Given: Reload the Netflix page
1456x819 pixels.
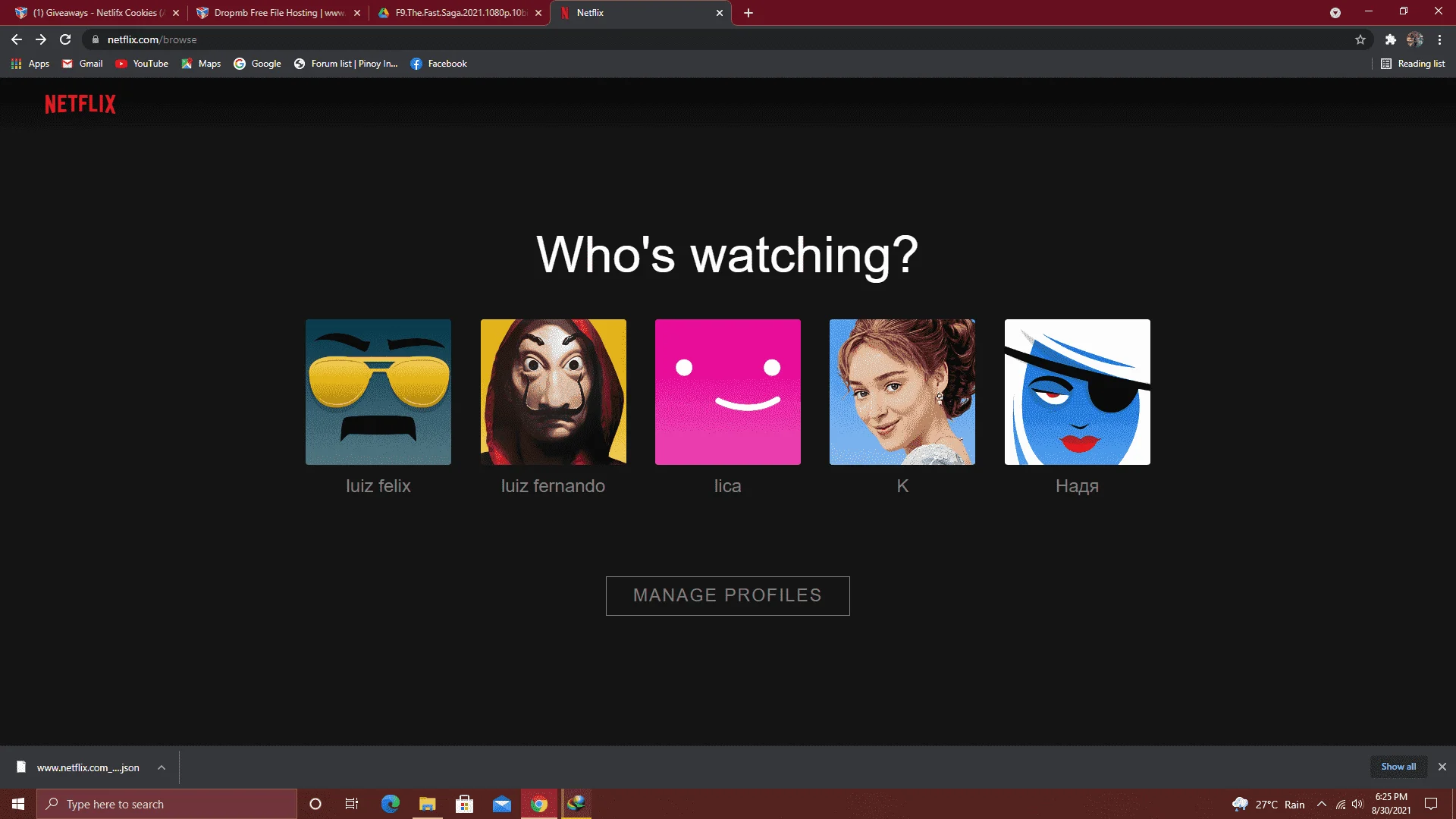Looking at the screenshot, I should coord(65,39).
